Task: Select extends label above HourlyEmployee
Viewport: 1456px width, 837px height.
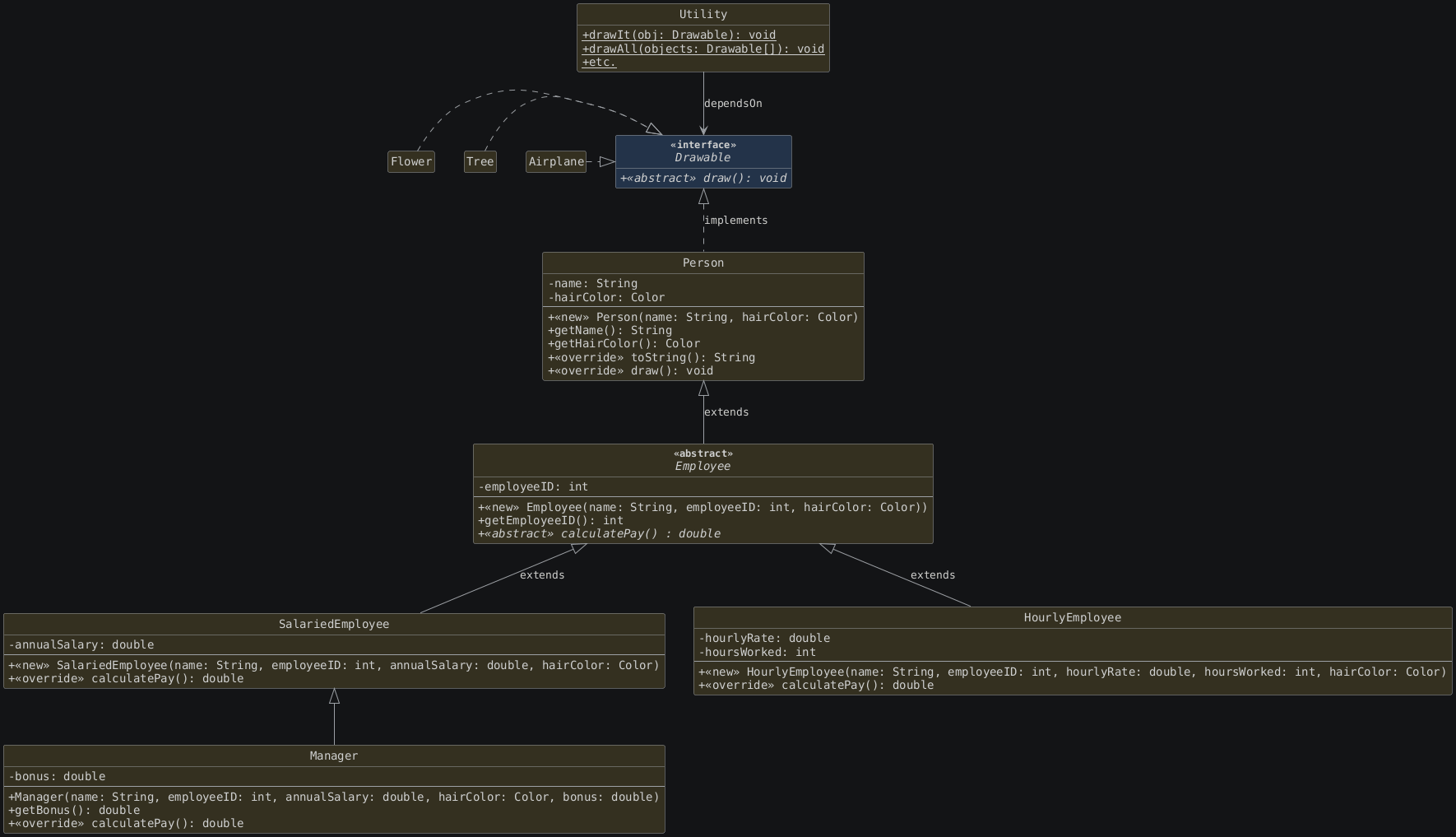Action: tap(933, 575)
